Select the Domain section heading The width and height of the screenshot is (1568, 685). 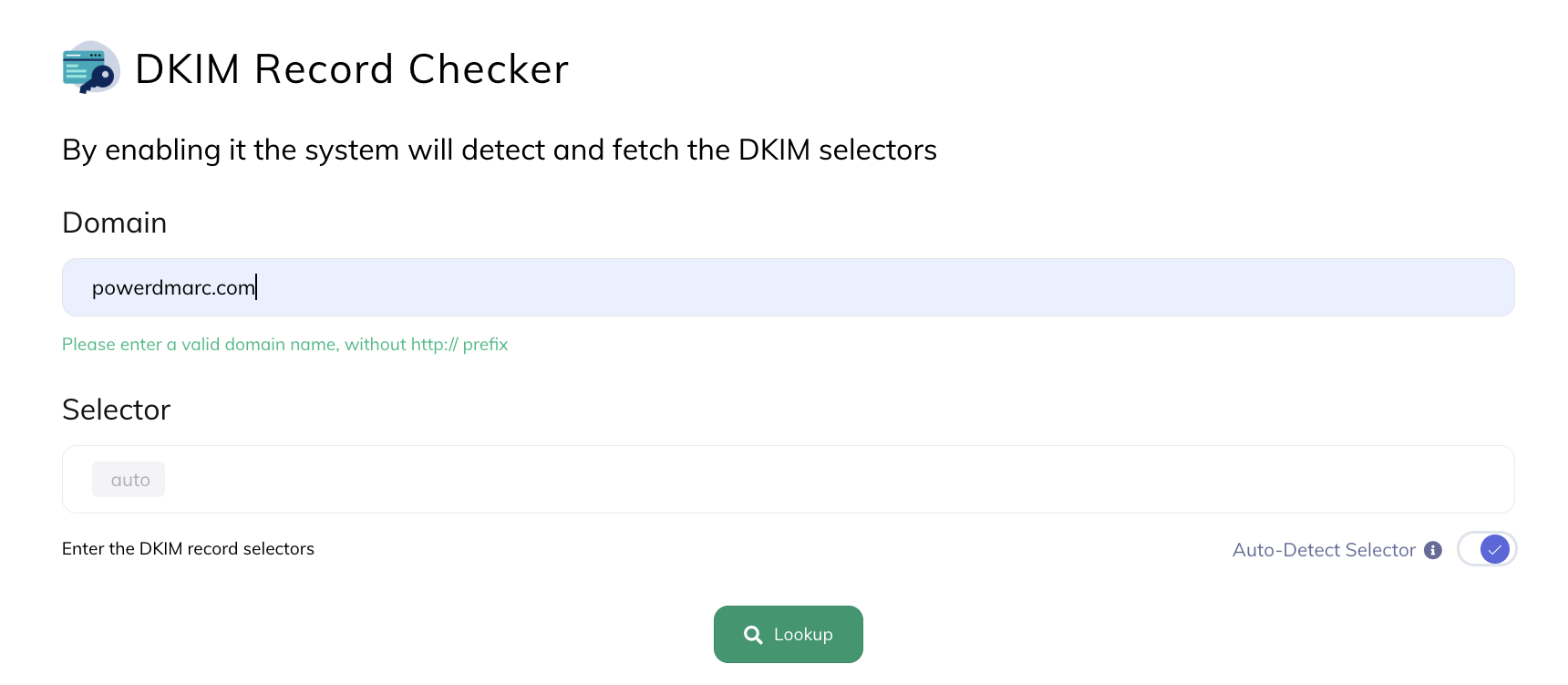click(114, 223)
